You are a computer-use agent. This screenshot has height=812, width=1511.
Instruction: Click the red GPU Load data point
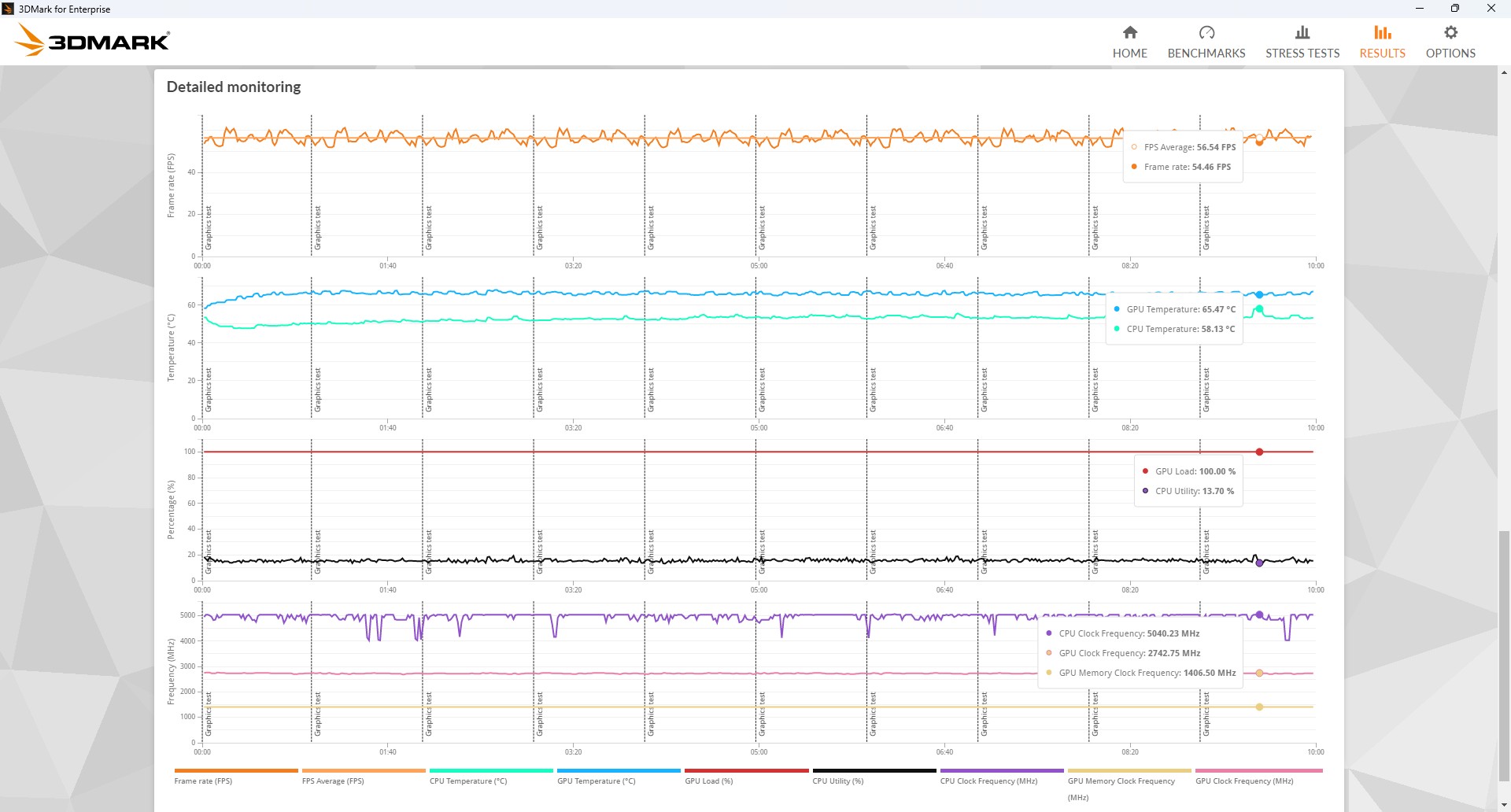pyautogui.click(x=1259, y=452)
